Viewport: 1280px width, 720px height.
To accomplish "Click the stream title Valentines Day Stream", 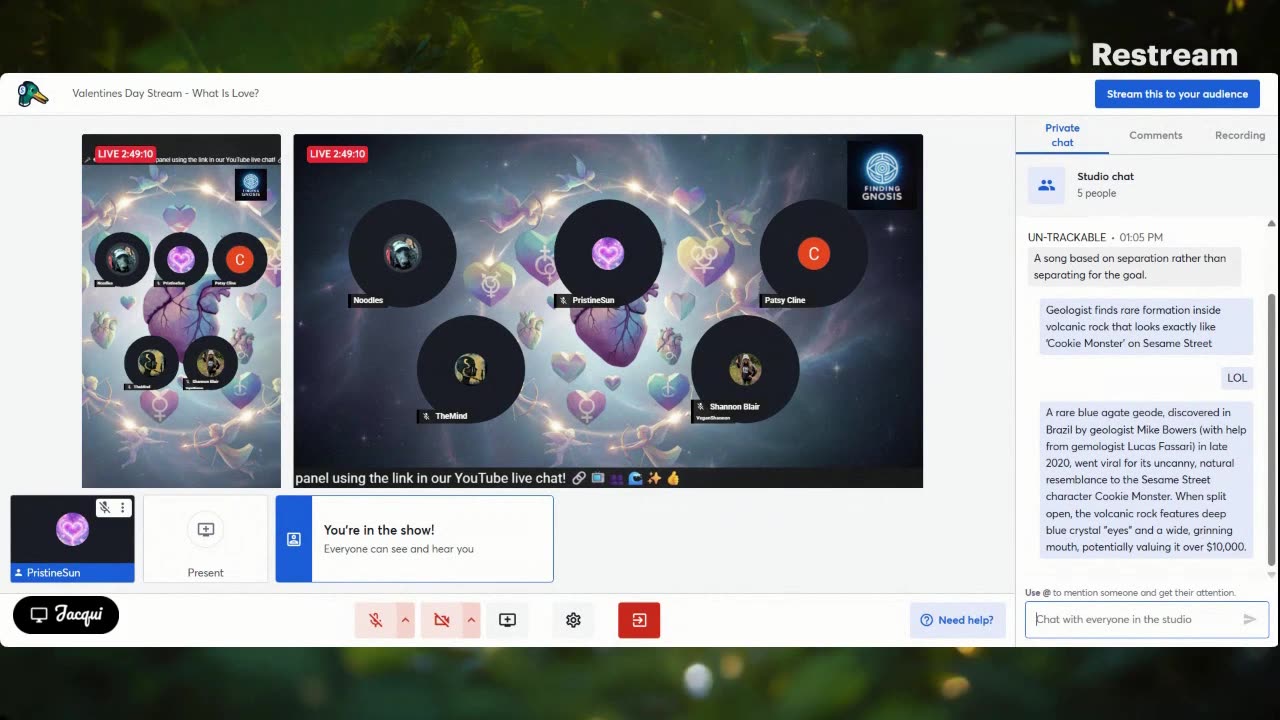I will pyautogui.click(x=166, y=93).
